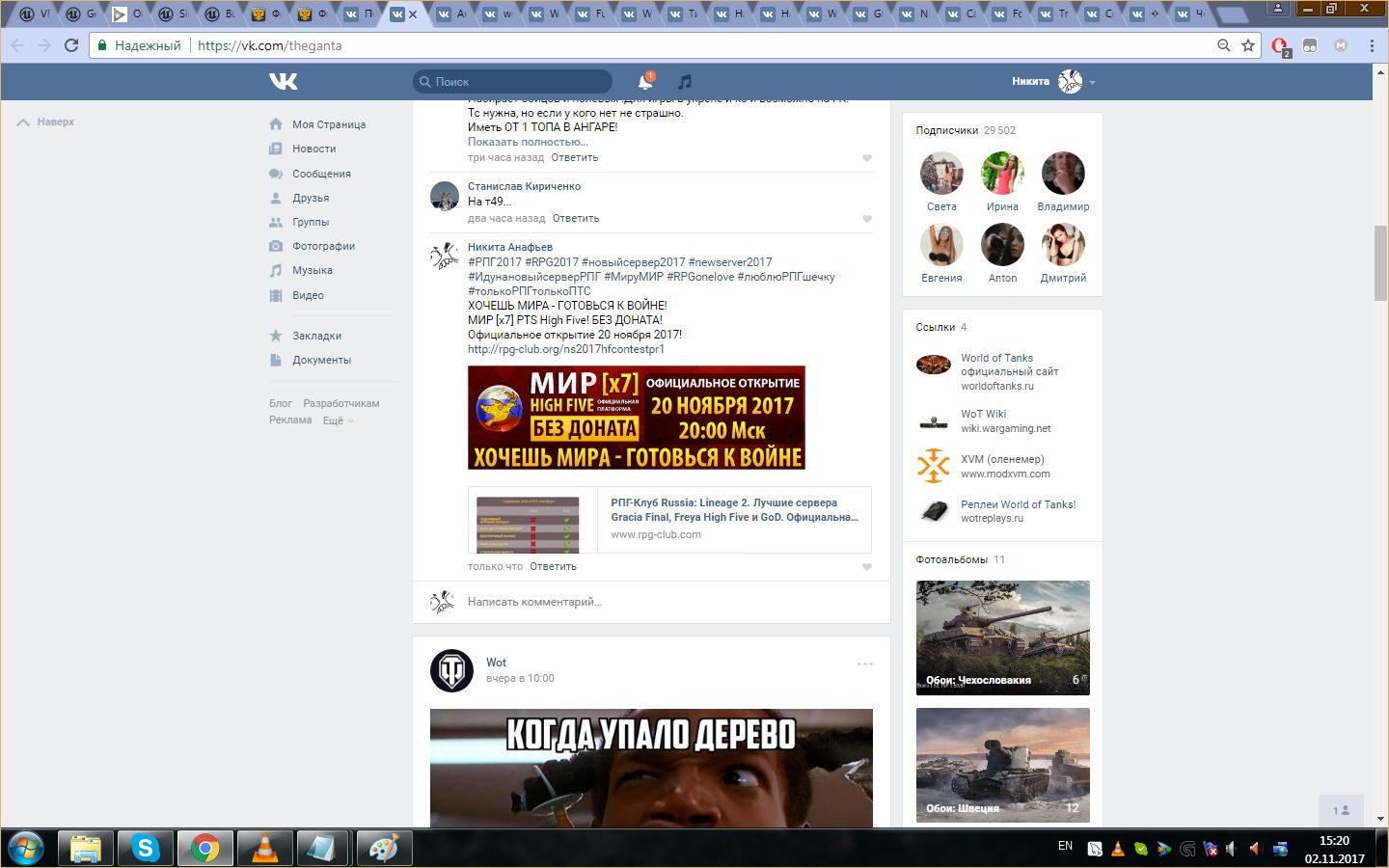The image size is (1389, 868).
Task: Open the Wot post options menu
Action: [864, 664]
